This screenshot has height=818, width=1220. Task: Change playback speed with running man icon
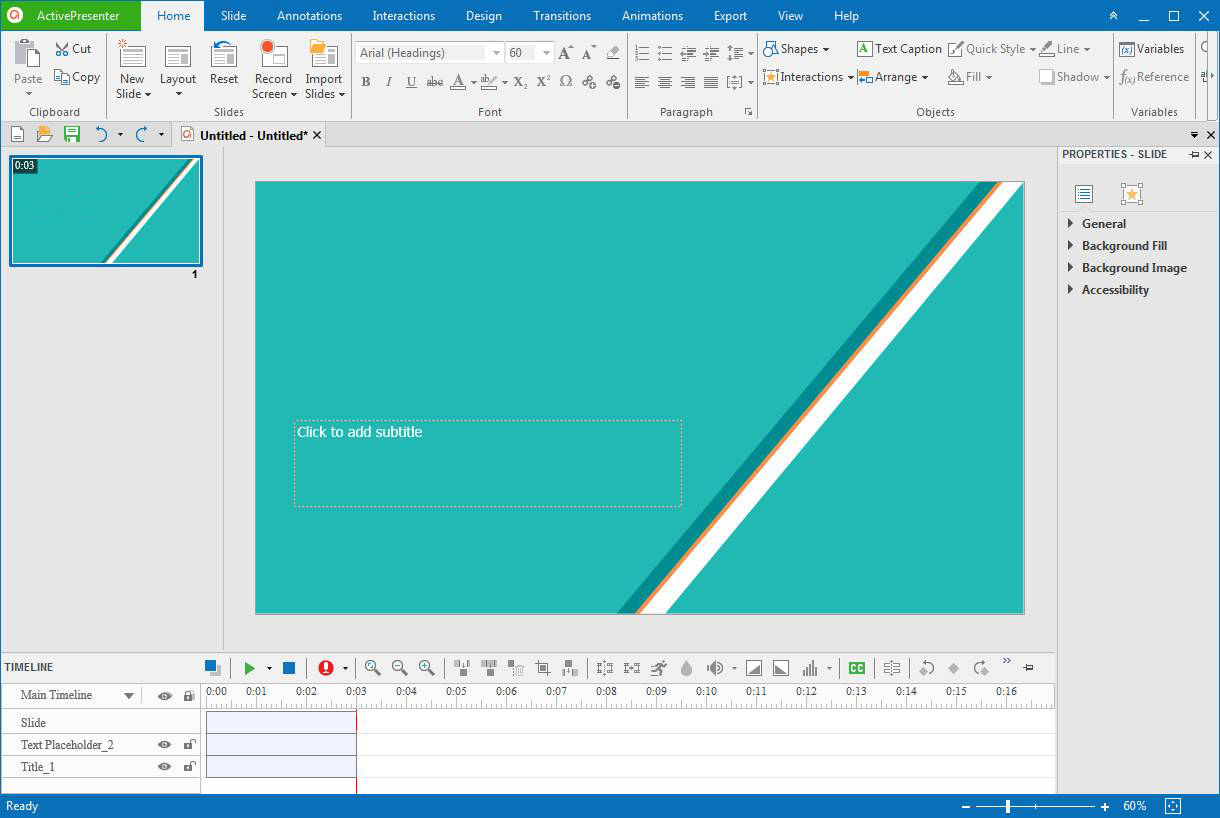click(659, 668)
